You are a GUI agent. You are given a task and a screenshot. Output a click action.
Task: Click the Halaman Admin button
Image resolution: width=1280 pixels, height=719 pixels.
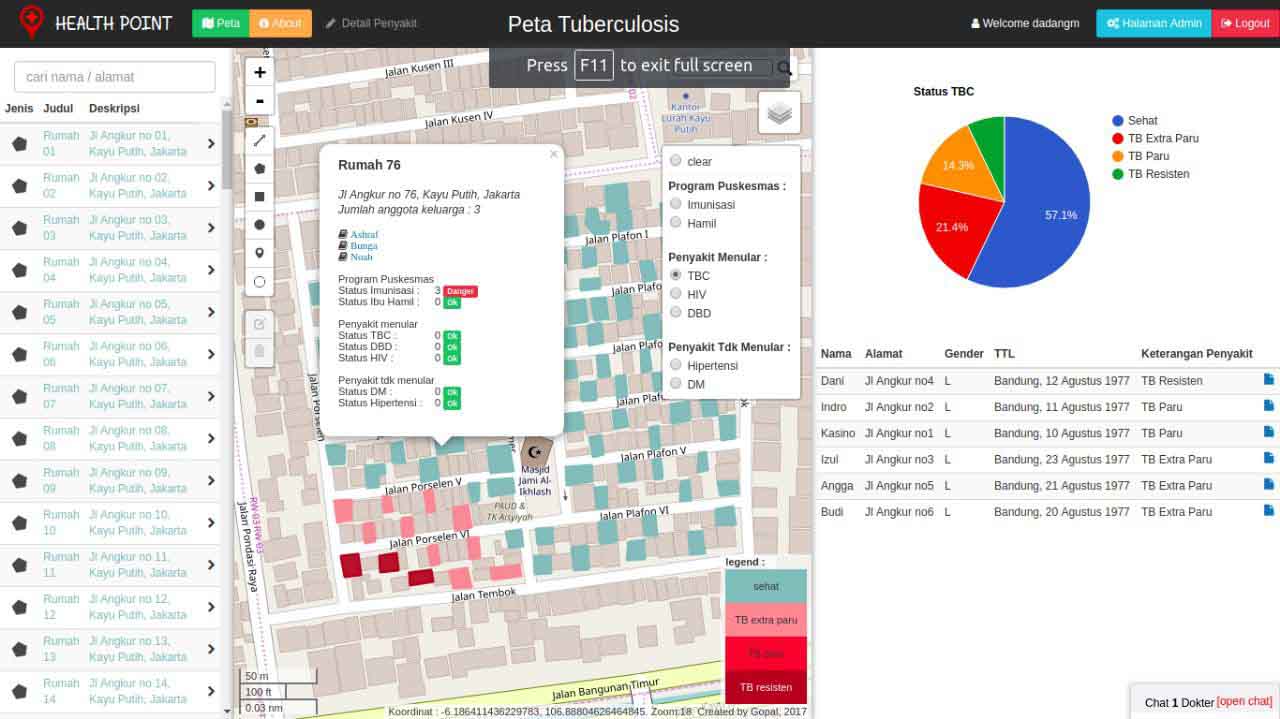[1153, 23]
